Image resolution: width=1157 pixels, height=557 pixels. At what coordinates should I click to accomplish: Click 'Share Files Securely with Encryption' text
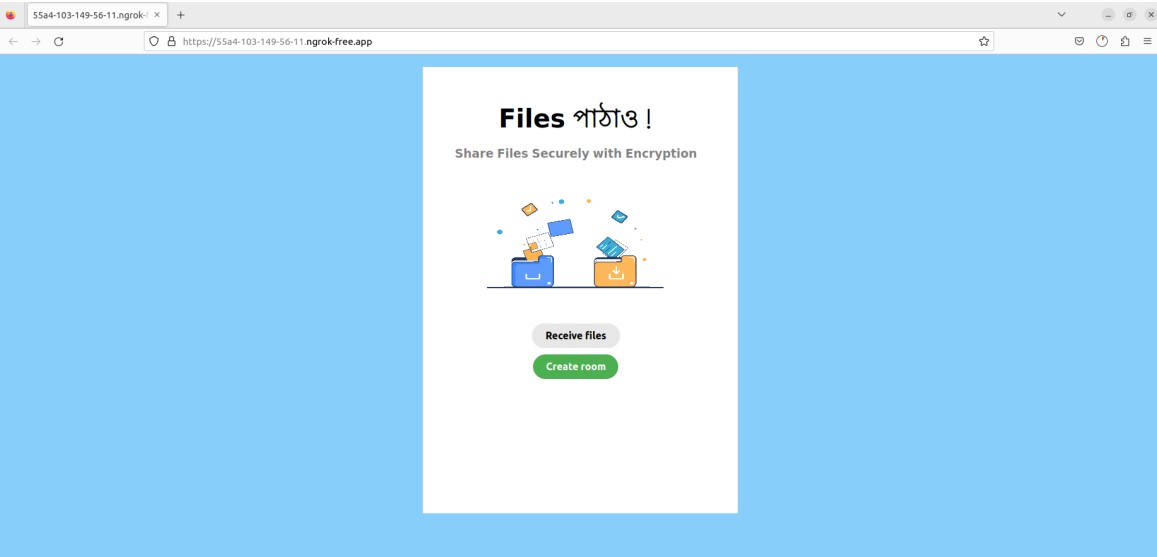576,153
